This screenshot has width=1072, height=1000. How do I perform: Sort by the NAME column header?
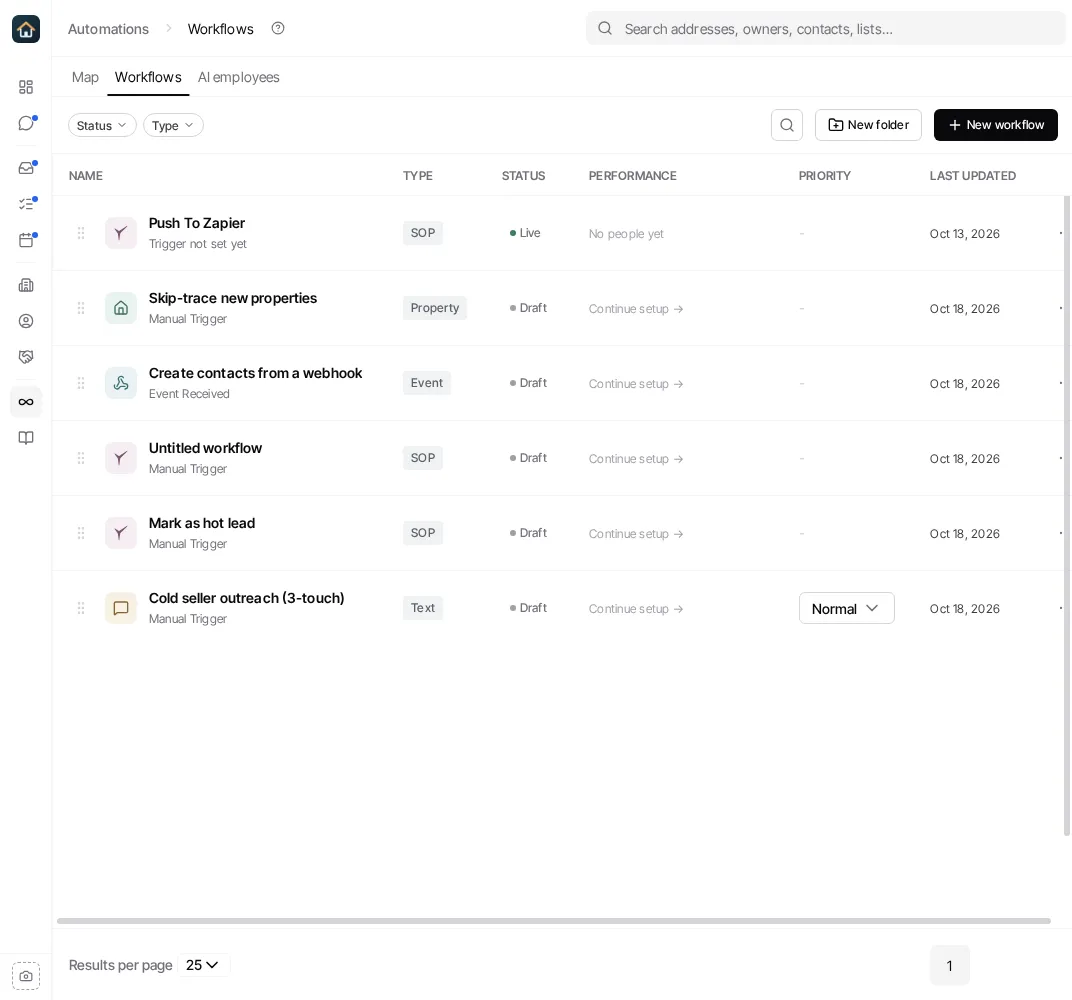point(85,176)
